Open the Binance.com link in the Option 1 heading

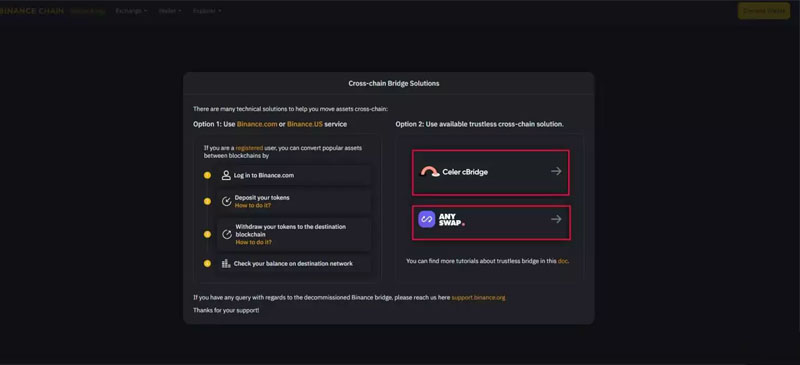pos(257,124)
